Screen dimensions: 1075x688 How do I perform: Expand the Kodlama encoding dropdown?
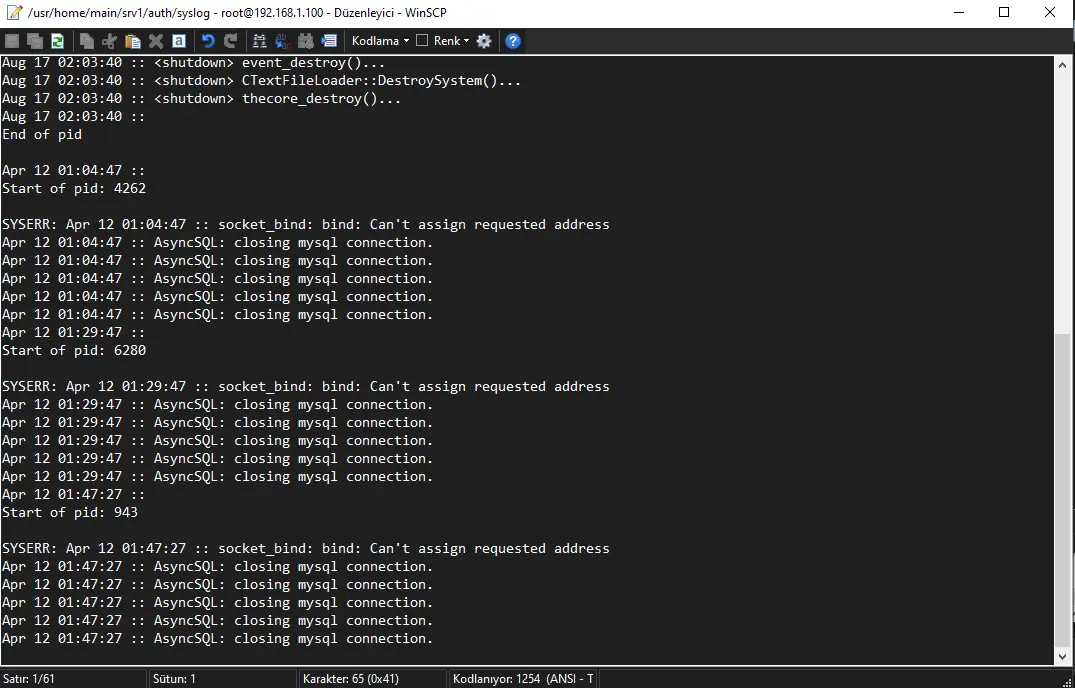click(x=380, y=41)
